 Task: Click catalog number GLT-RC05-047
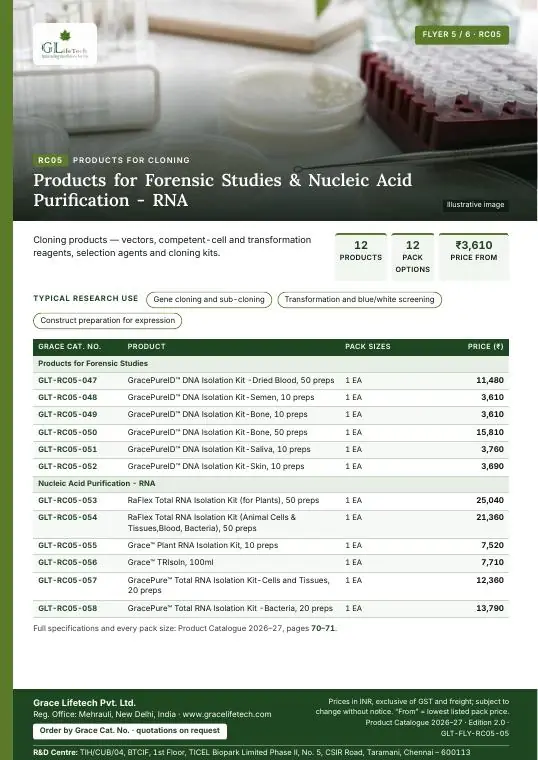[67, 380]
